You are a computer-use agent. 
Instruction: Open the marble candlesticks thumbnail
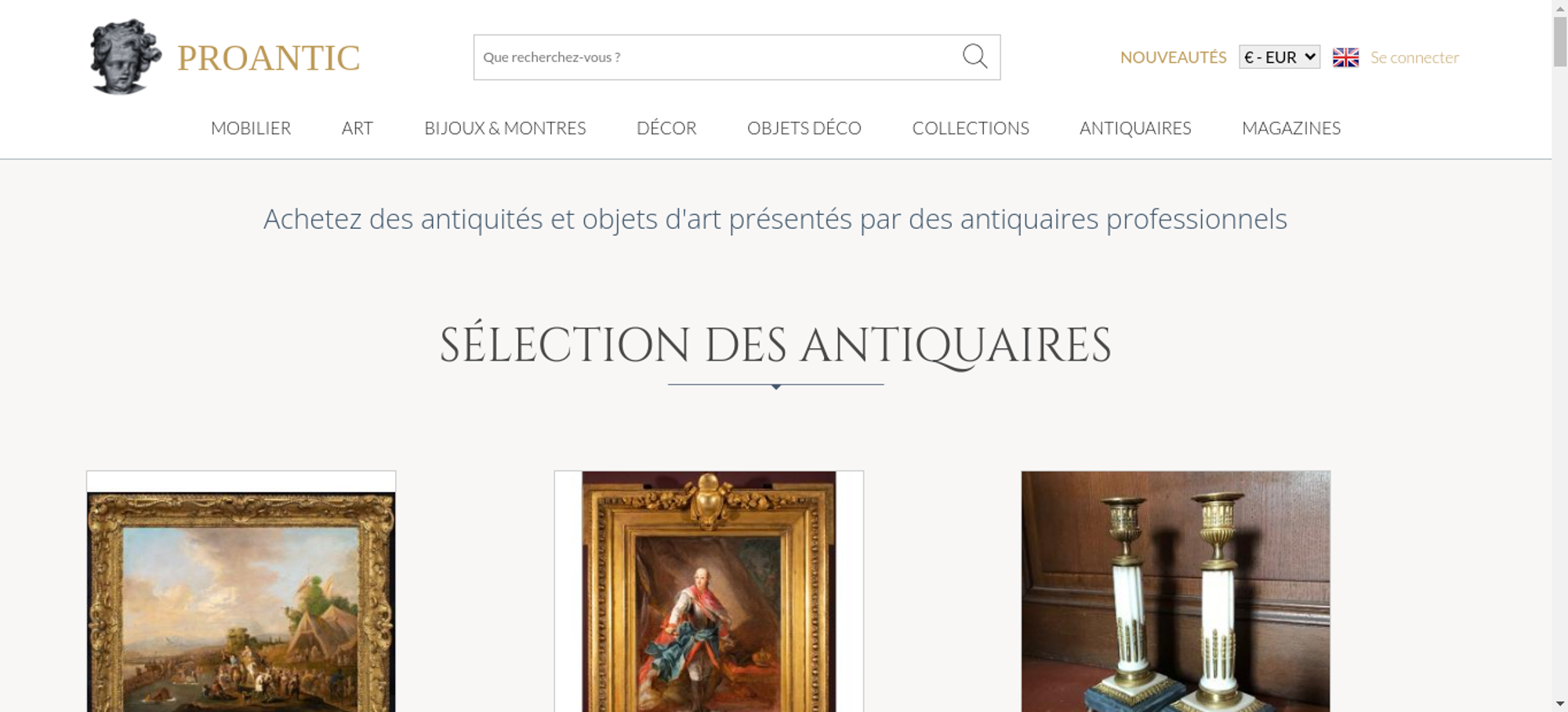1175,591
